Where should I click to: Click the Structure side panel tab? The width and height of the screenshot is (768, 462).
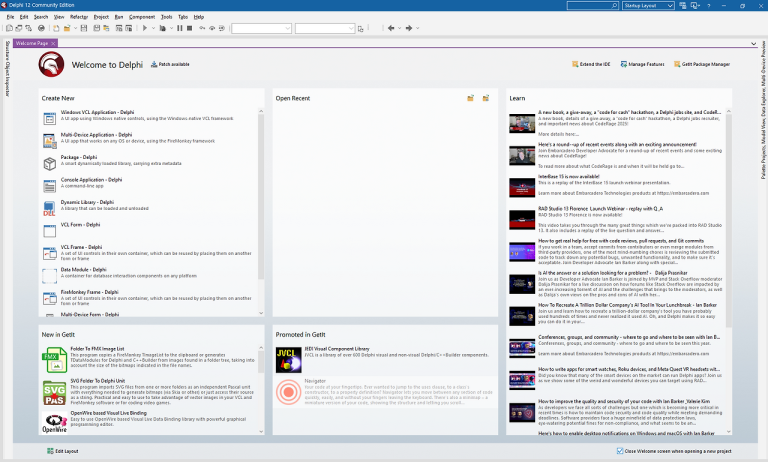coord(7,50)
